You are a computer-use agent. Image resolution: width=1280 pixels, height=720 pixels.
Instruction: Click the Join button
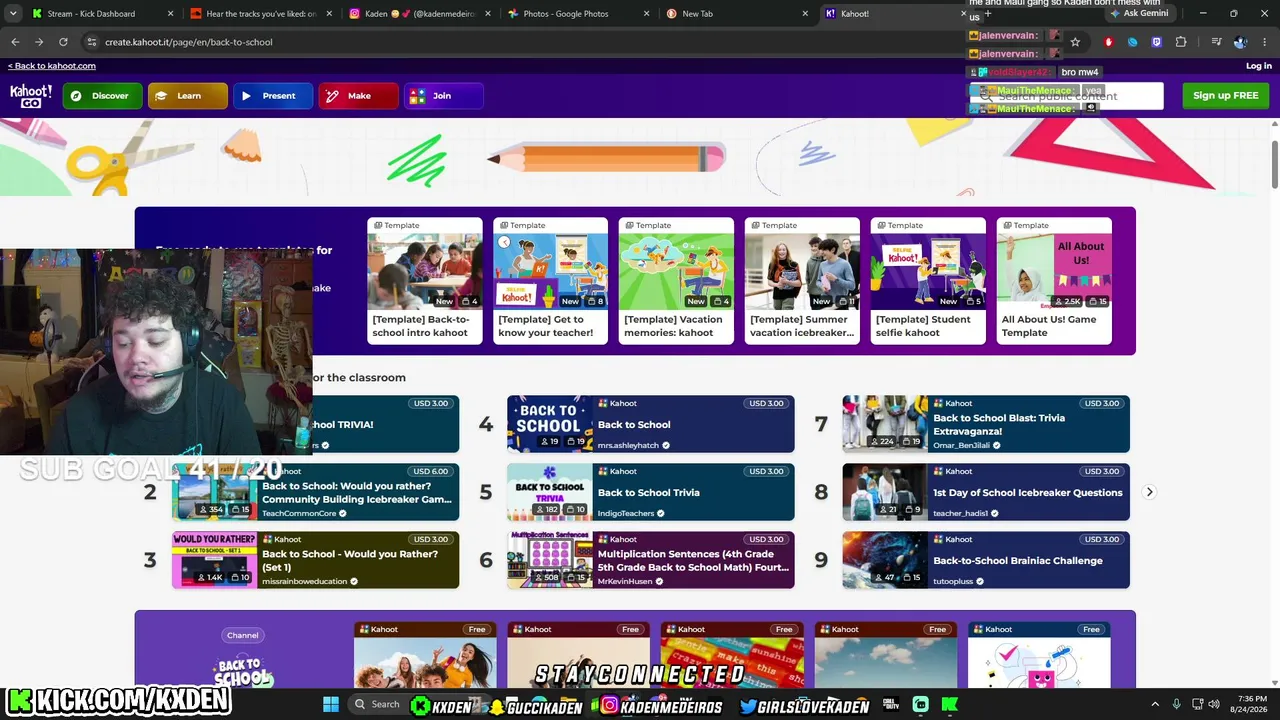coord(444,96)
